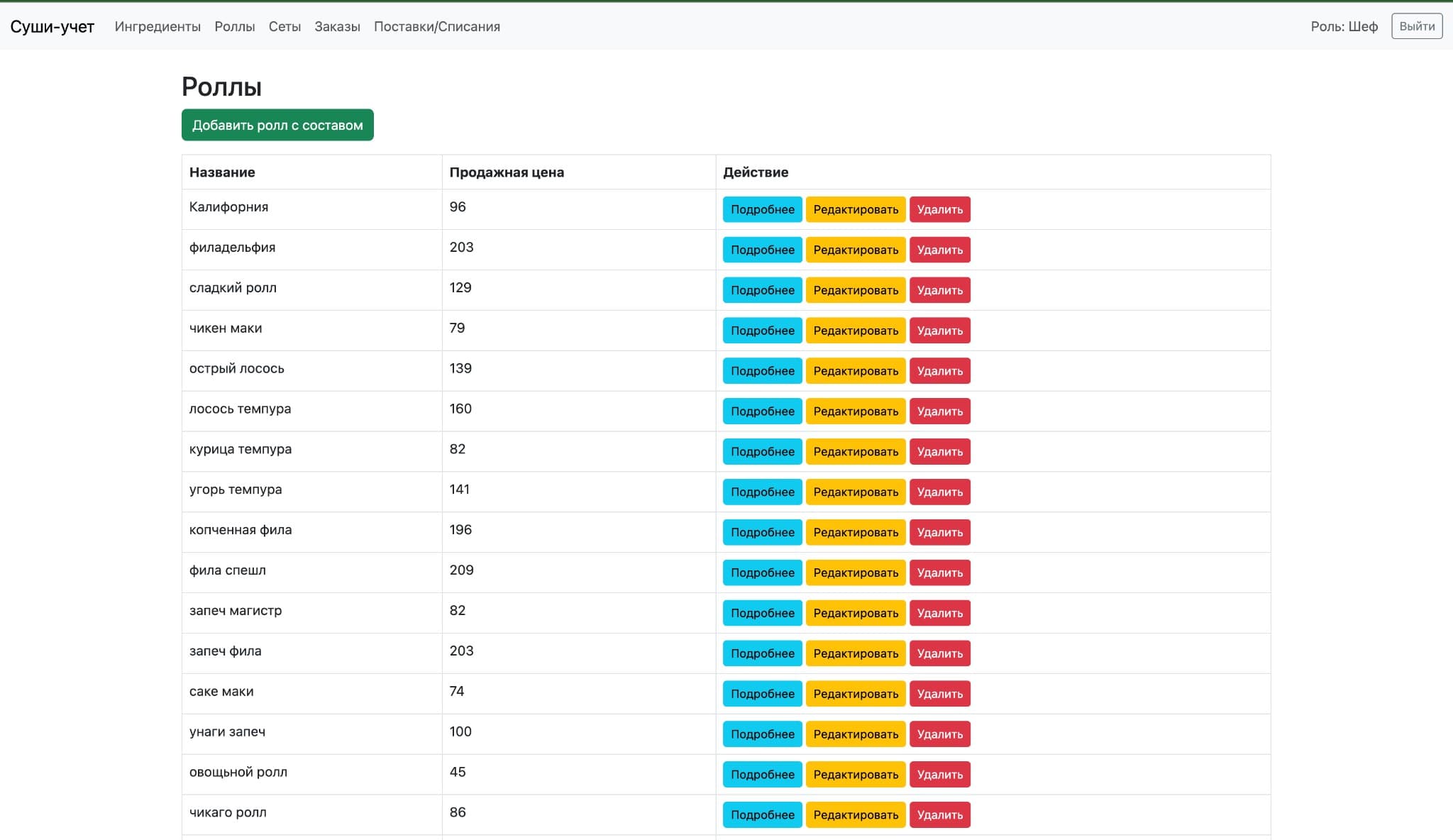Image resolution: width=1453 pixels, height=840 pixels.
Task: Click Редактировать for курица темпура
Action: pyautogui.click(x=856, y=451)
